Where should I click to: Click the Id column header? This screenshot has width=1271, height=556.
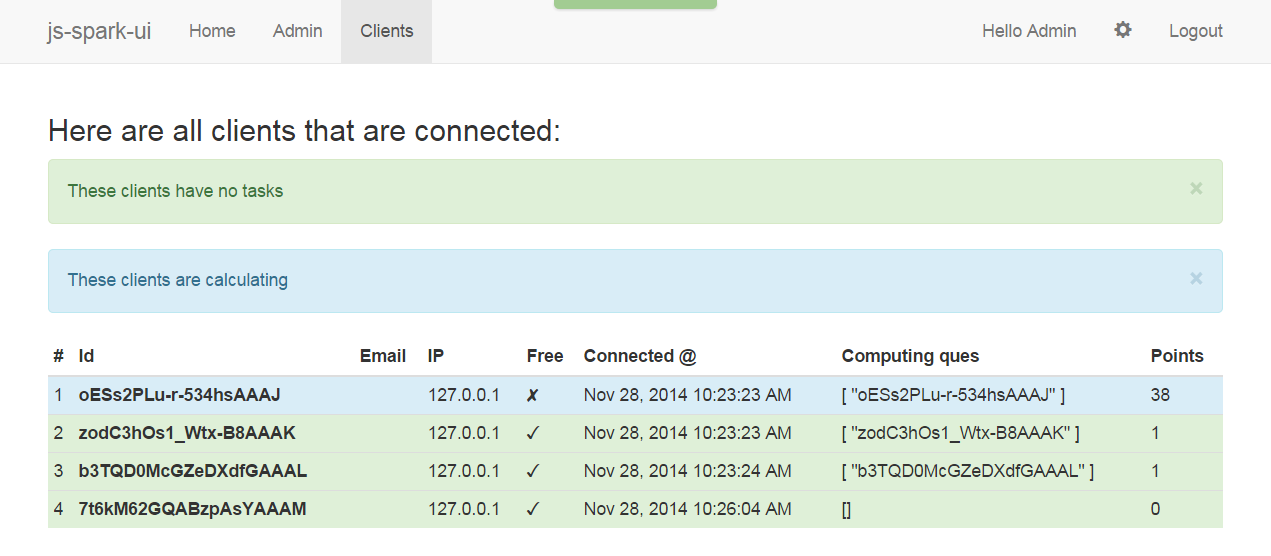(x=86, y=356)
